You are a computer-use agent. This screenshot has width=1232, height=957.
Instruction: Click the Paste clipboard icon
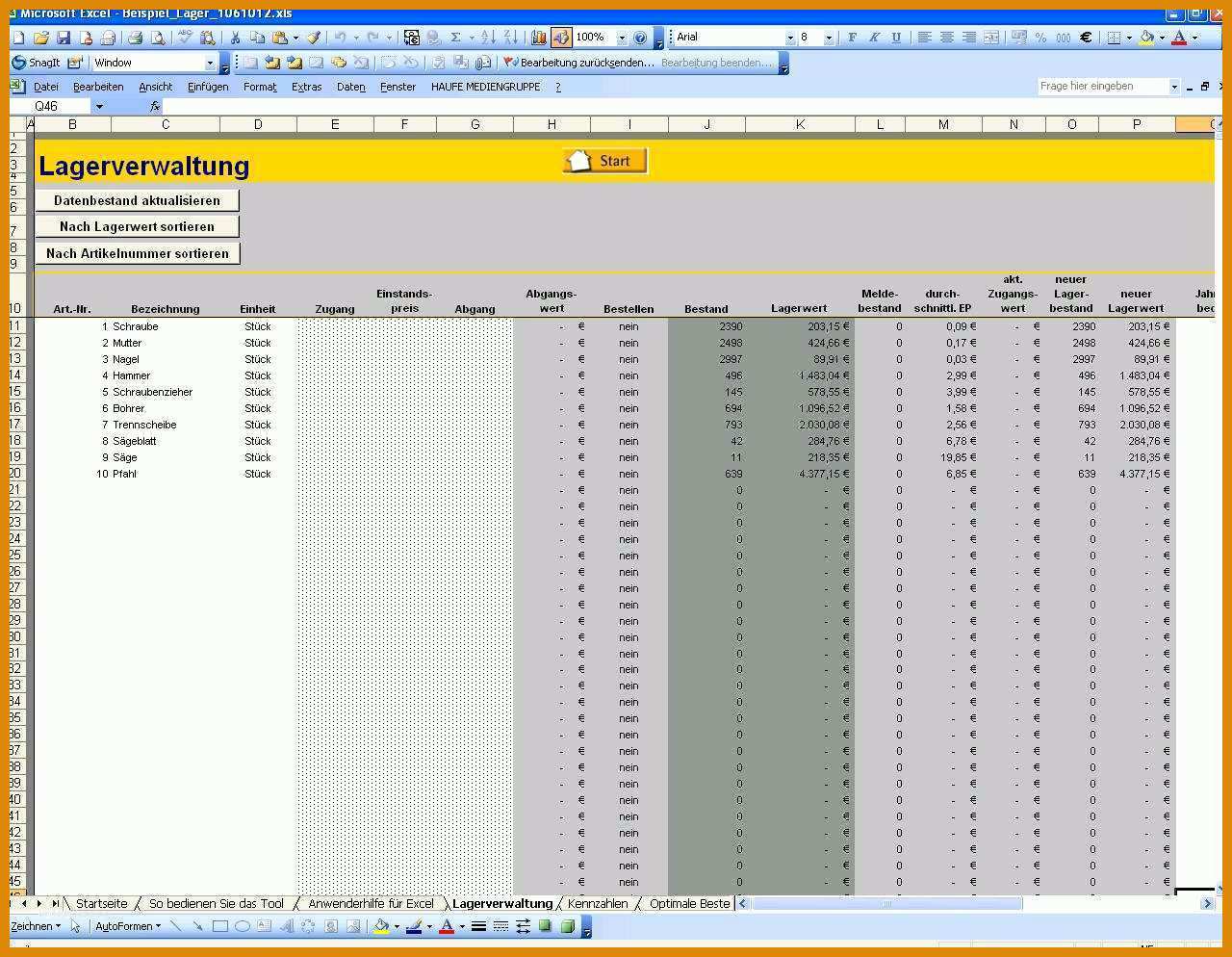pos(279,38)
